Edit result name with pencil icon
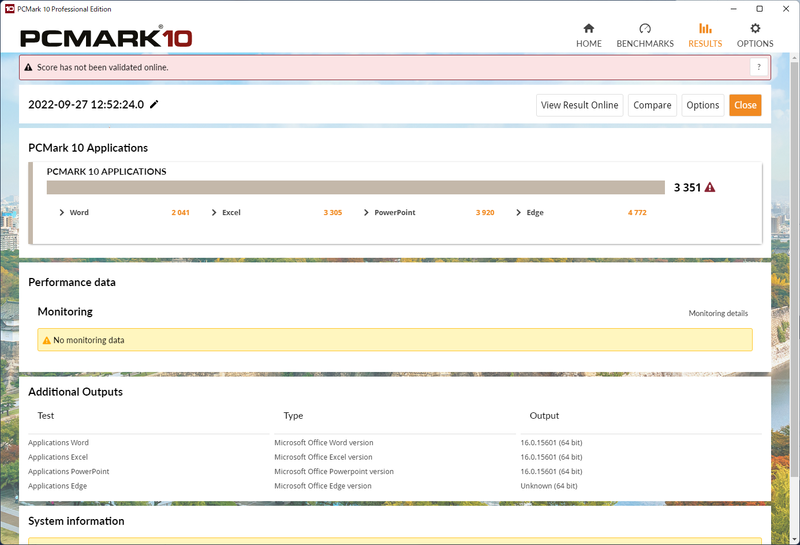The height and width of the screenshot is (545, 800). tap(154, 104)
